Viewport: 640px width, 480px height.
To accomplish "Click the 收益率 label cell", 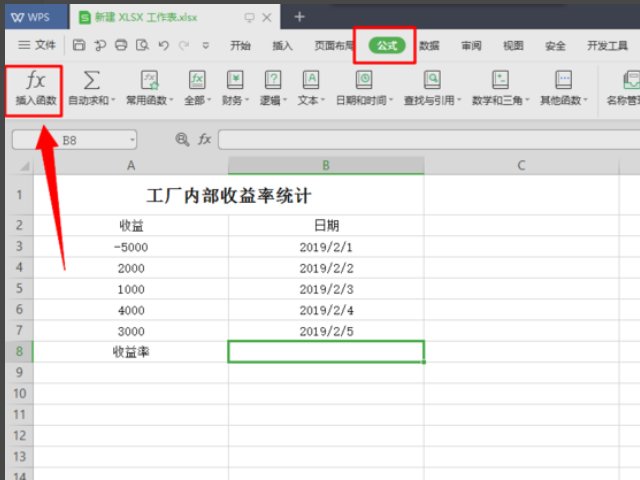I will [x=131, y=352].
